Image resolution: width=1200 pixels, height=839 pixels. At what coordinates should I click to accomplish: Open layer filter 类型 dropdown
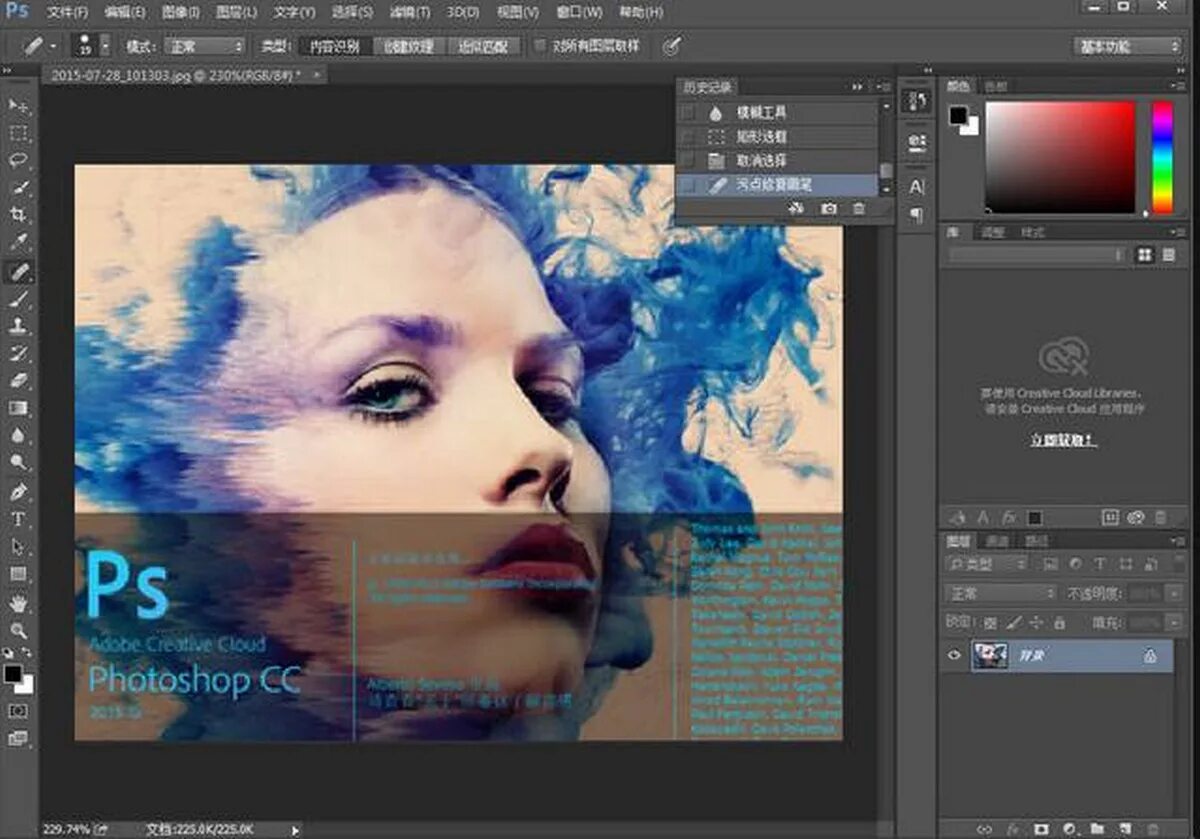pos(986,564)
